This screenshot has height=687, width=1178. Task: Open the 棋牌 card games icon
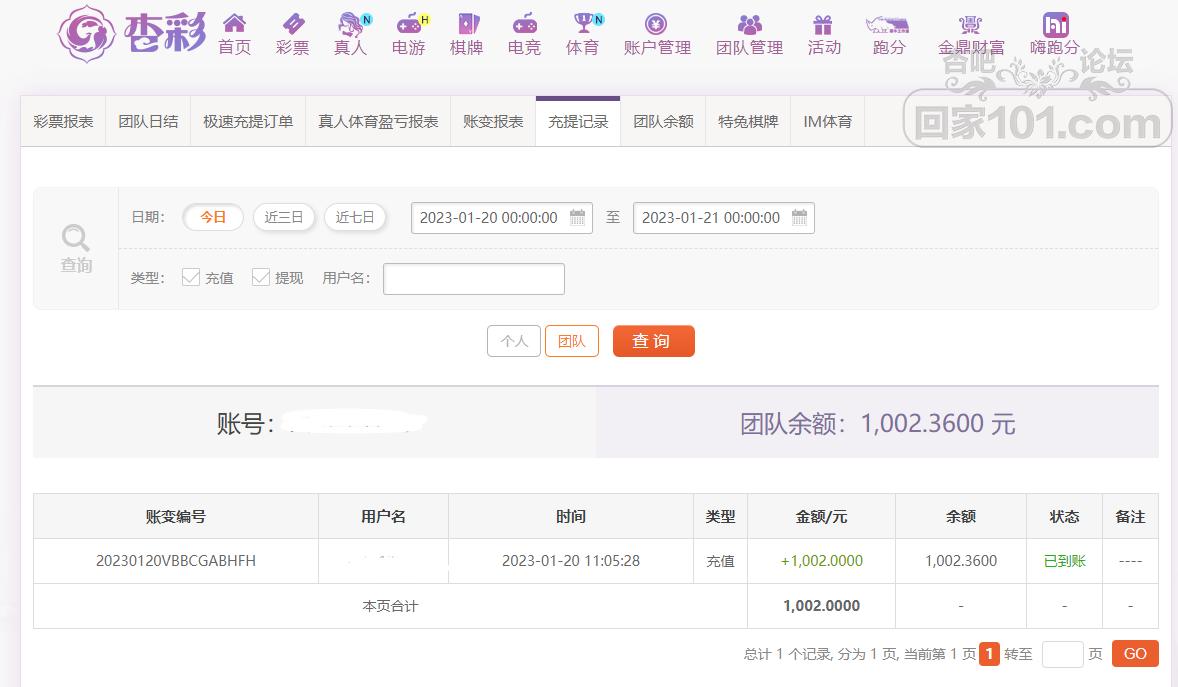(x=466, y=24)
